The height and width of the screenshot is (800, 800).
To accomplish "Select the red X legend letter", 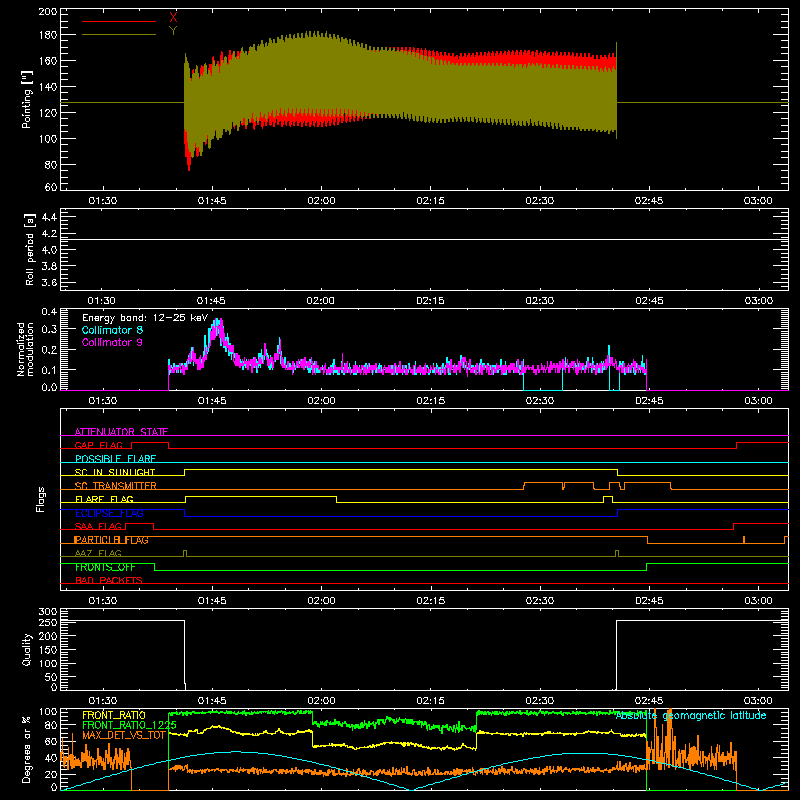I will click(173, 18).
